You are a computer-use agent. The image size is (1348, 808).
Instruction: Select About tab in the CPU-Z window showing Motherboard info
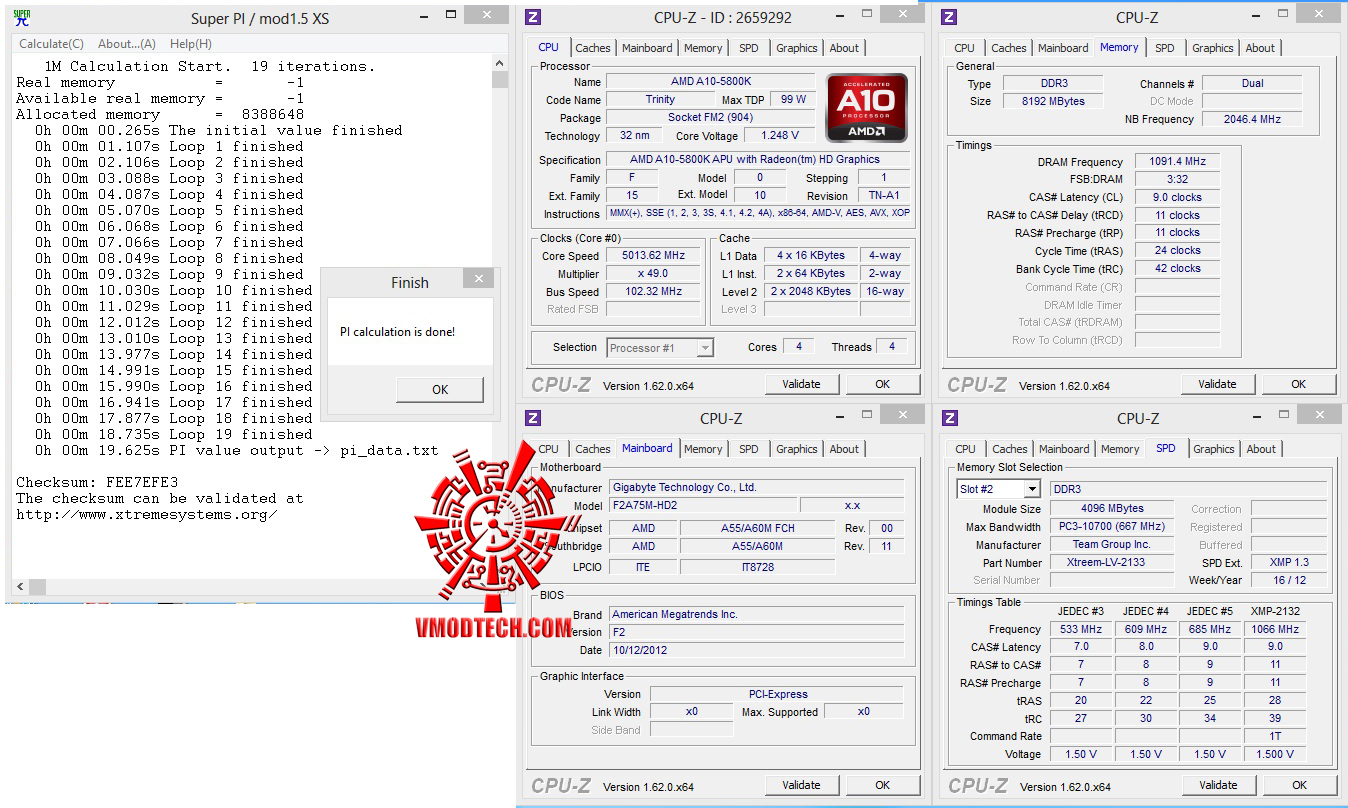[x=844, y=449]
